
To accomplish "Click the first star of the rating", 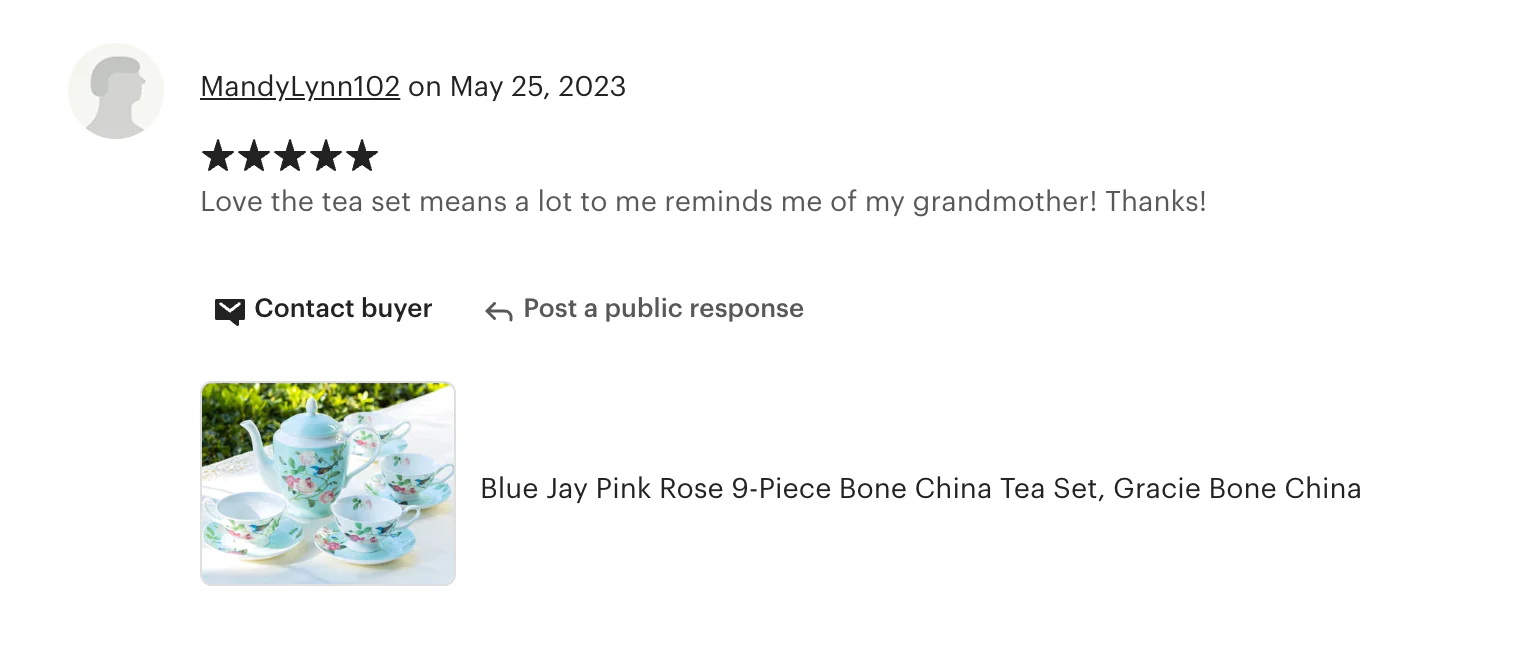I will click(x=217, y=156).
